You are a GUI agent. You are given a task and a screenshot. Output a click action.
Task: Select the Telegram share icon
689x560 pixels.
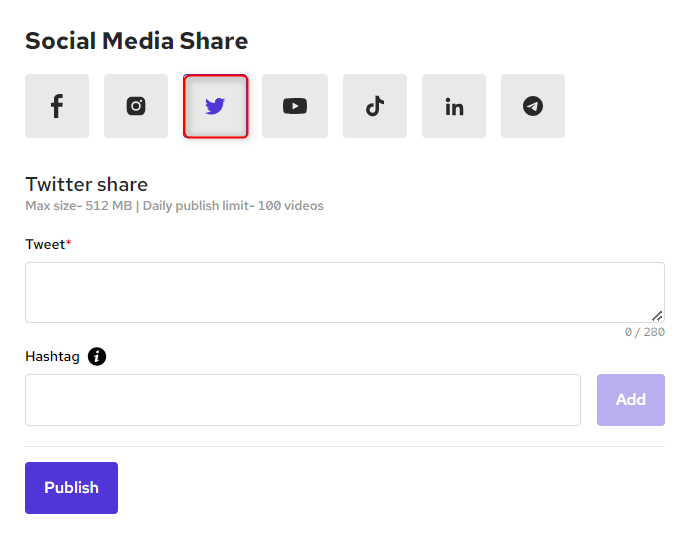(x=533, y=106)
